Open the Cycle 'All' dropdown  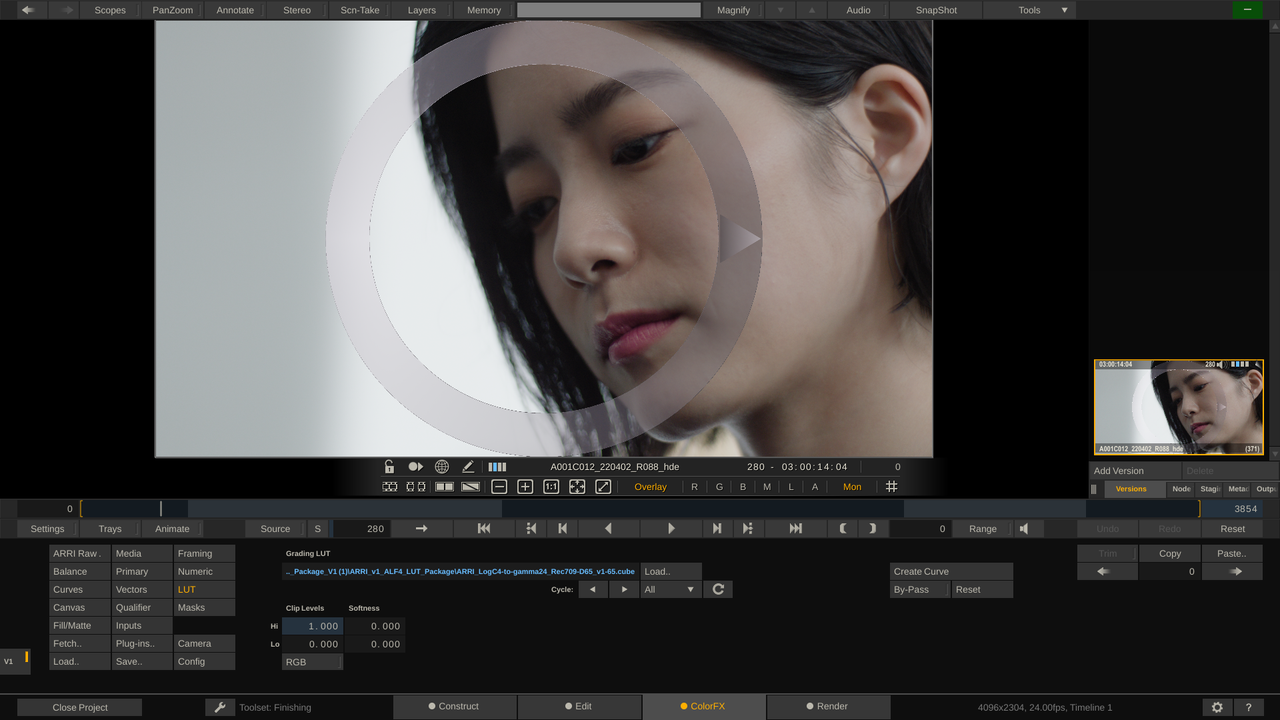(x=671, y=590)
